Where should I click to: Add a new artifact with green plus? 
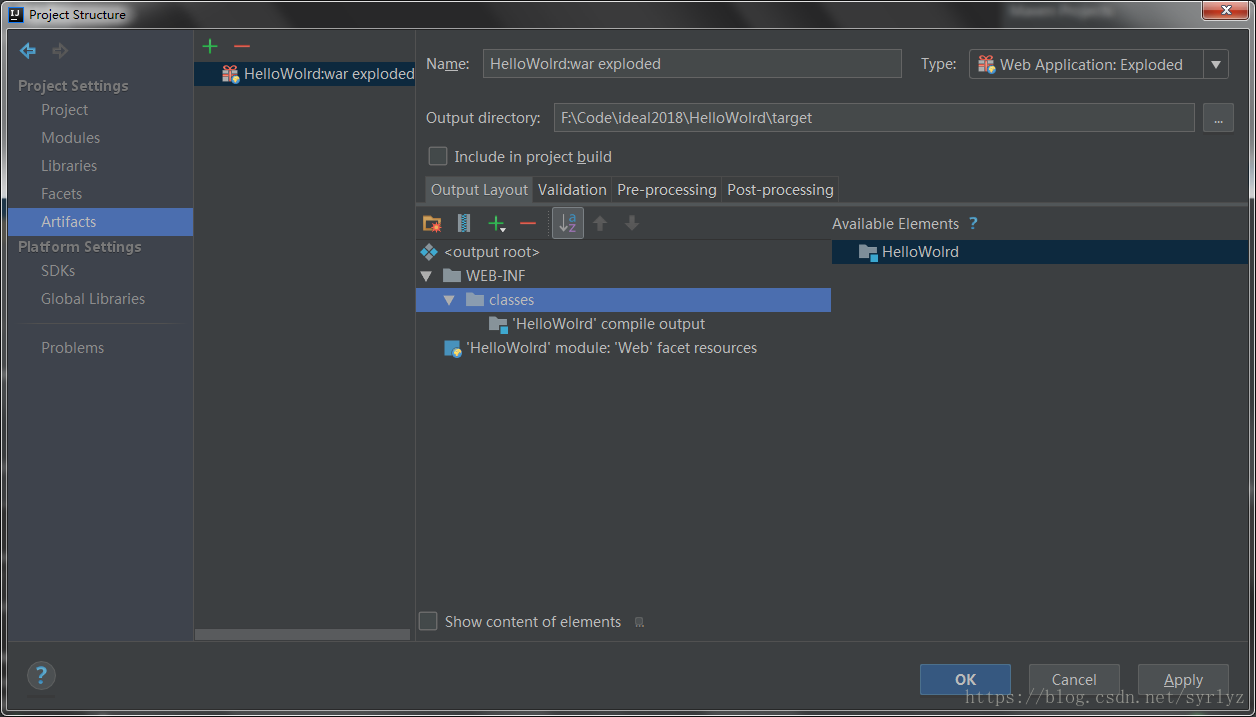click(x=210, y=46)
